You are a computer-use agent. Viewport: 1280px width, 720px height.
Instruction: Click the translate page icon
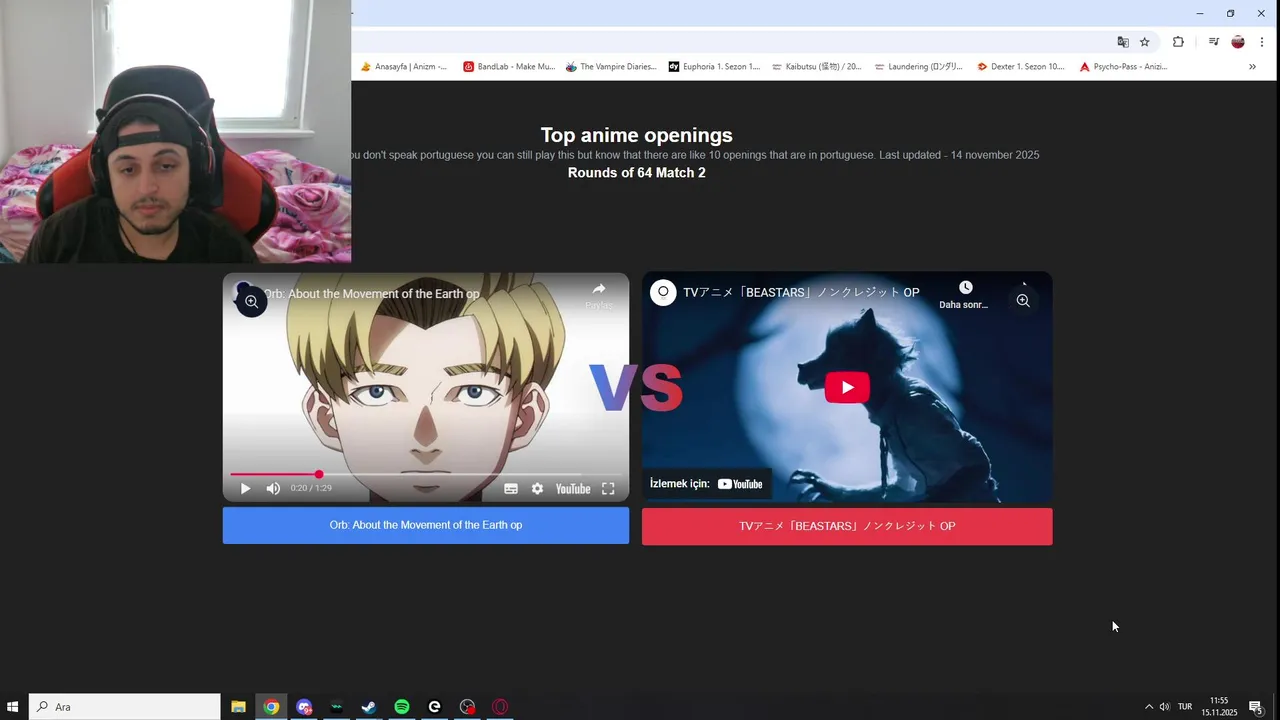(1123, 42)
